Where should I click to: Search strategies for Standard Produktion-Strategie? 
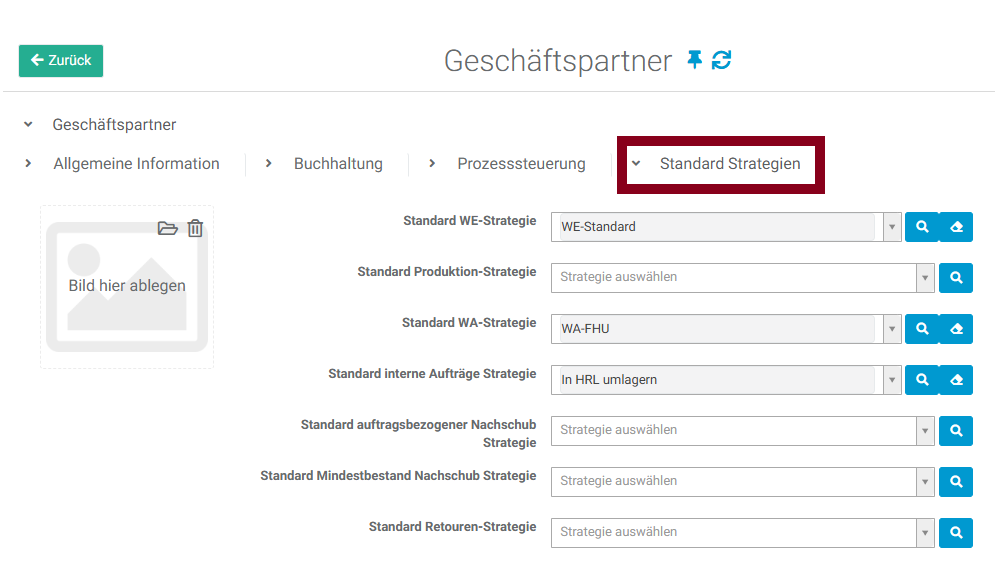(956, 277)
